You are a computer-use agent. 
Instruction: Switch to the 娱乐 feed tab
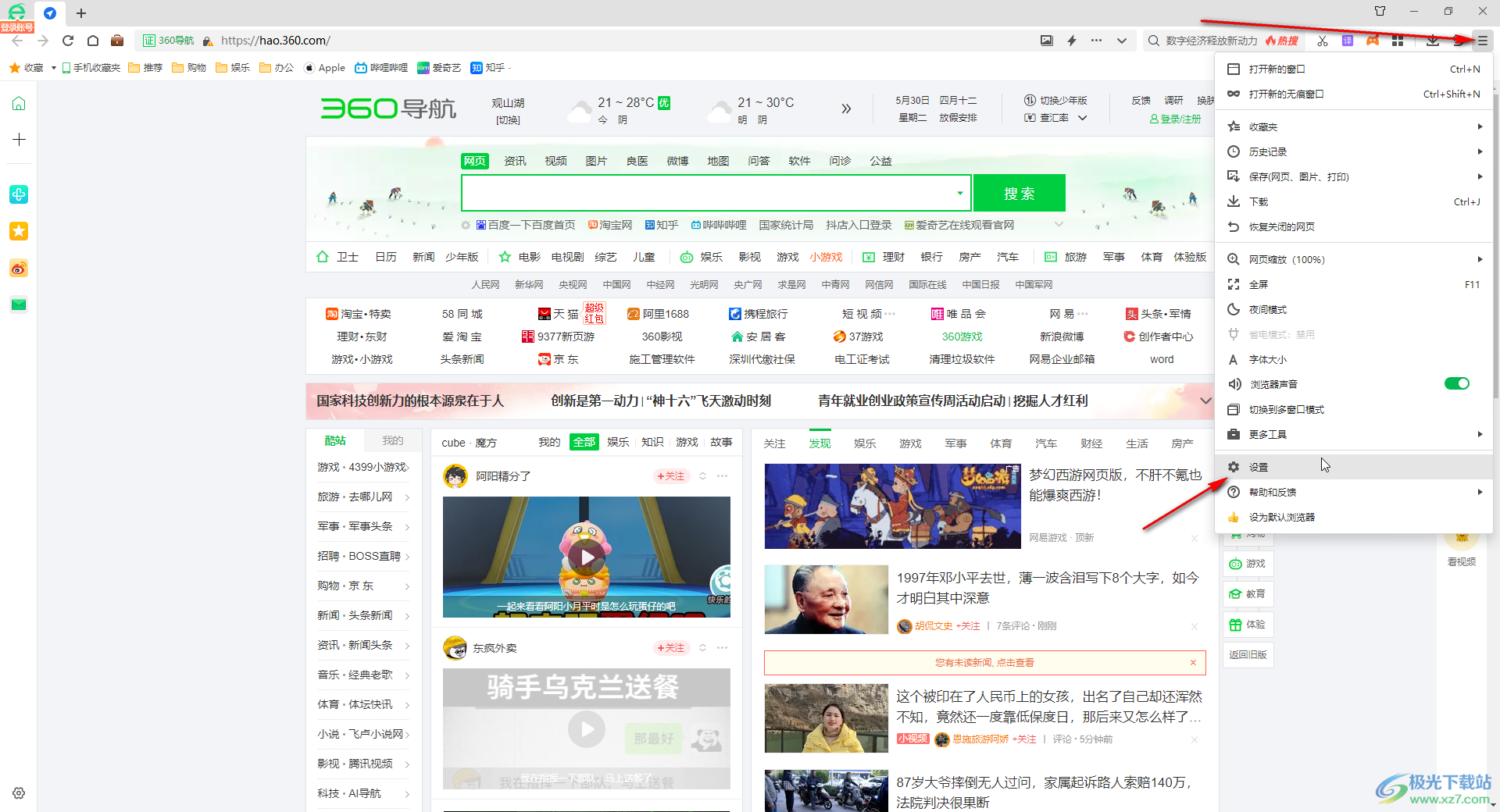[864, 443]
